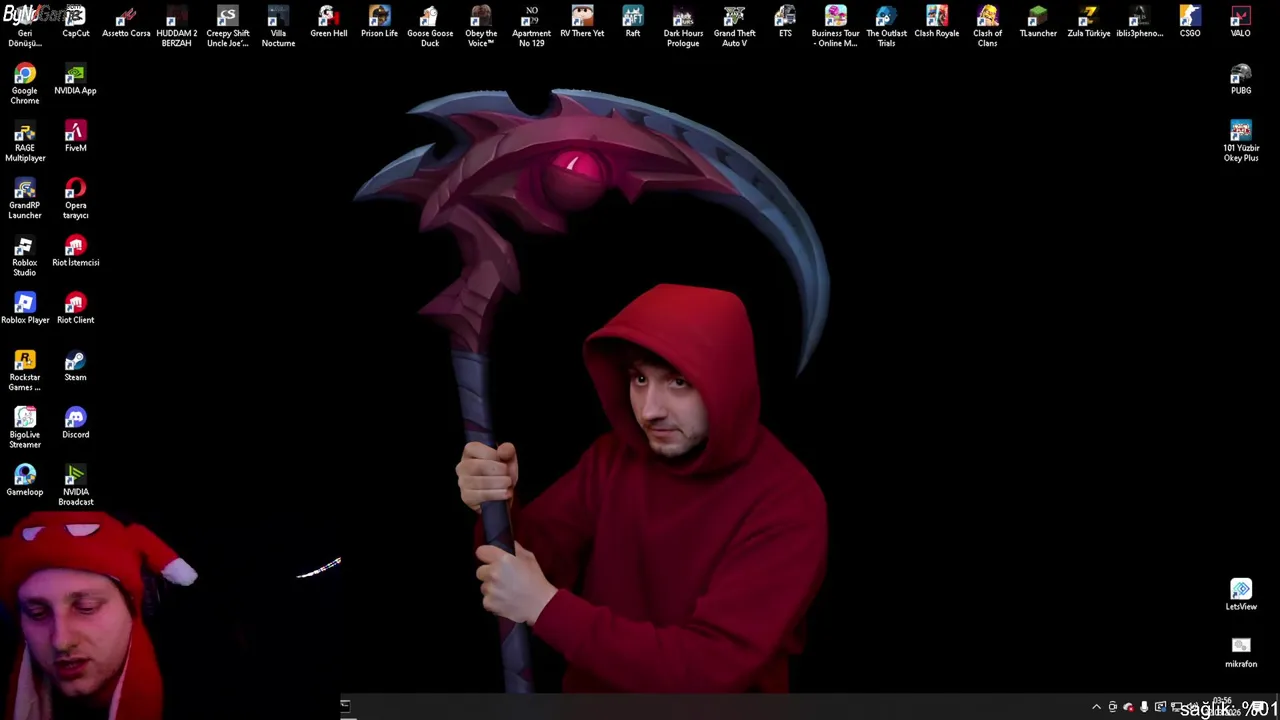
Task: Select the Business Tour Online icon
Action: pos(835,27)
